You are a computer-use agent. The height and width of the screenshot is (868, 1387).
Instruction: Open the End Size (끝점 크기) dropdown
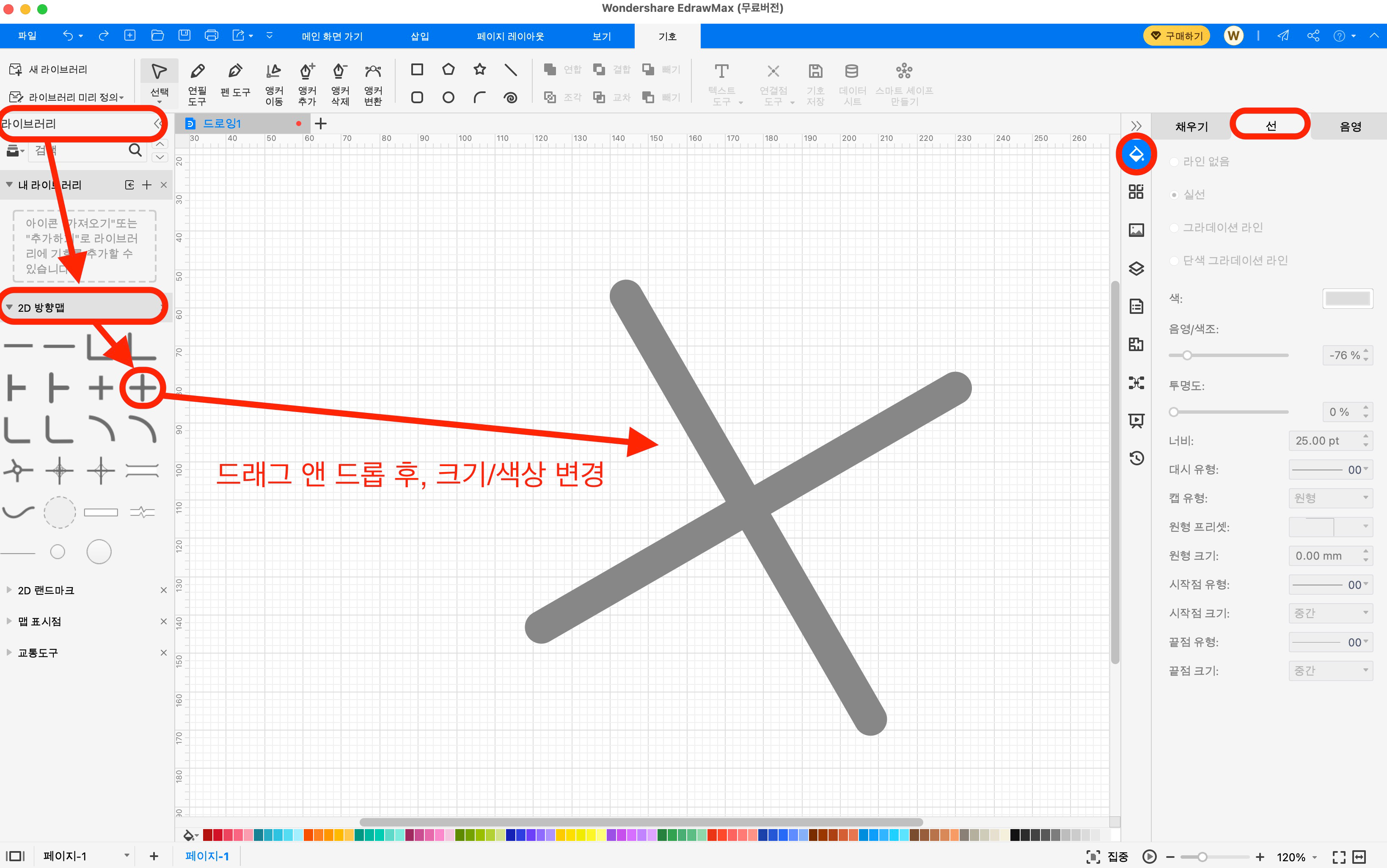pyautogui.click(x=1330, y=670)
